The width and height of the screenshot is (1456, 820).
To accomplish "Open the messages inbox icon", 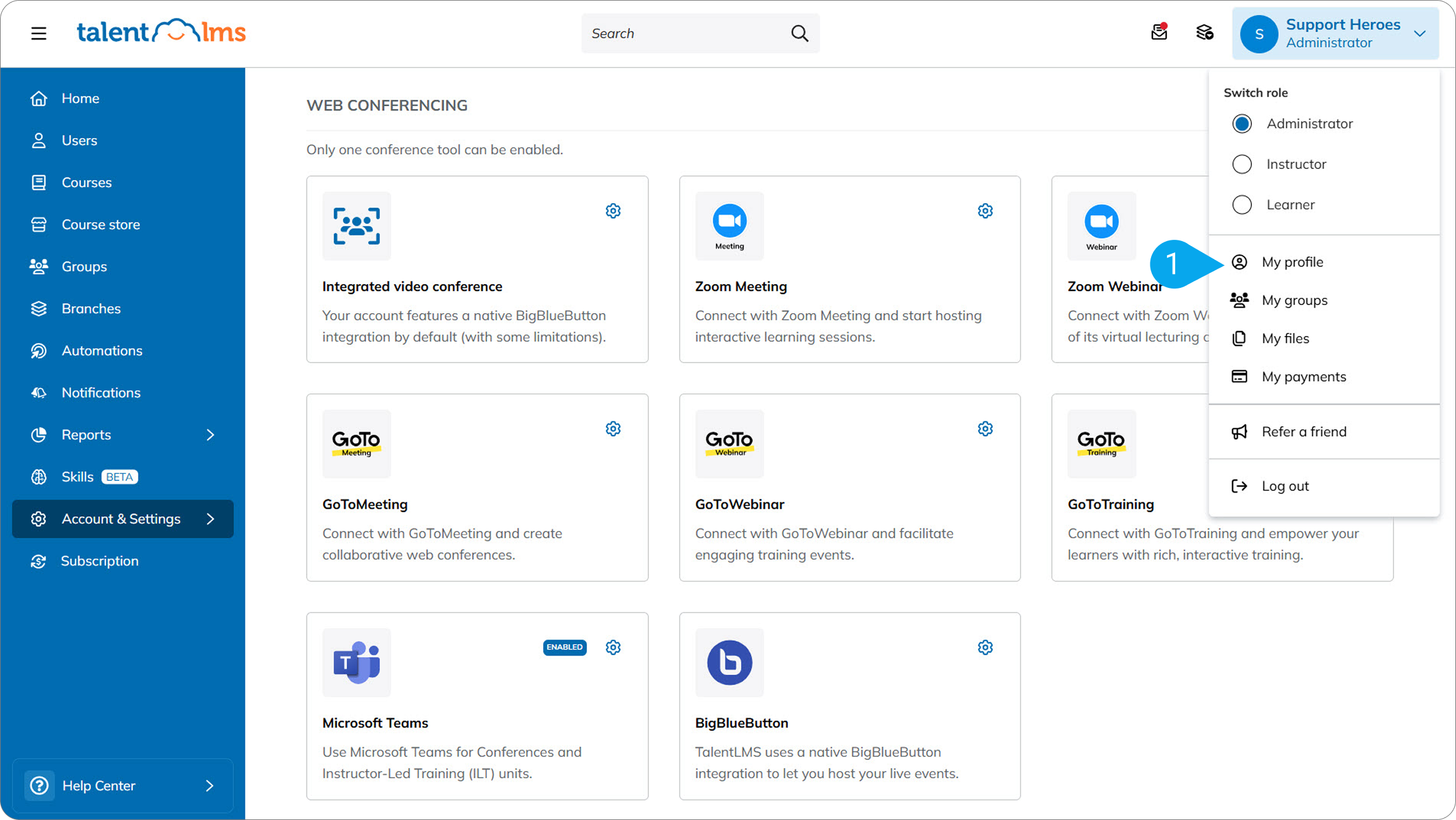I will 1159,32.
